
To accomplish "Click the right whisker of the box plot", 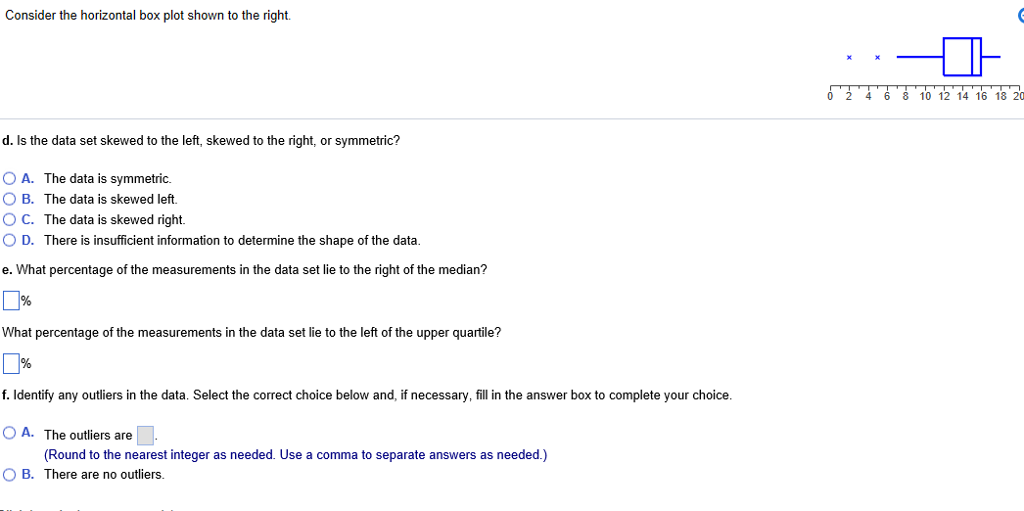I will pyautogui.click(x=992, y=57).
